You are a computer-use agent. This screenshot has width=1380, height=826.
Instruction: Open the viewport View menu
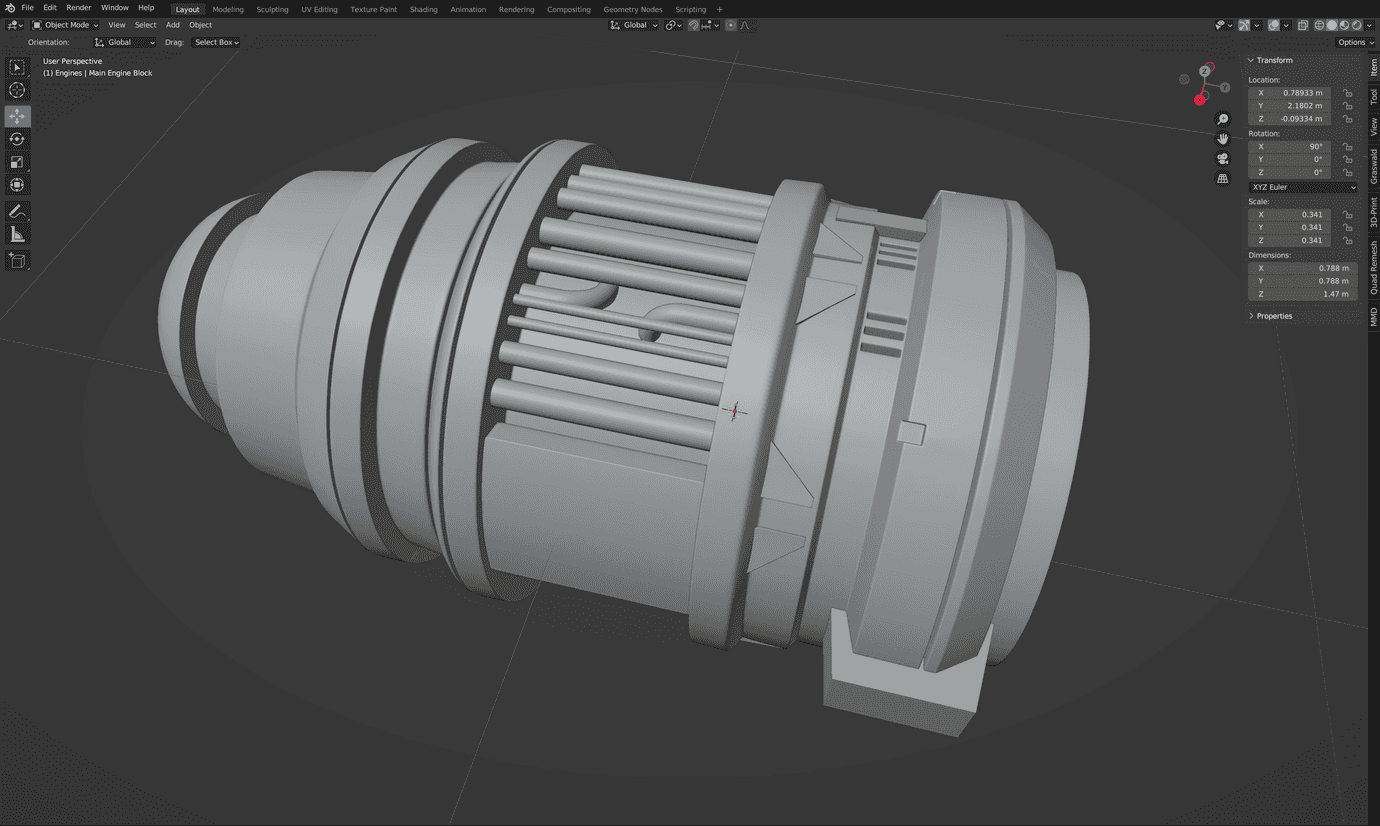[x=117, y=25]
